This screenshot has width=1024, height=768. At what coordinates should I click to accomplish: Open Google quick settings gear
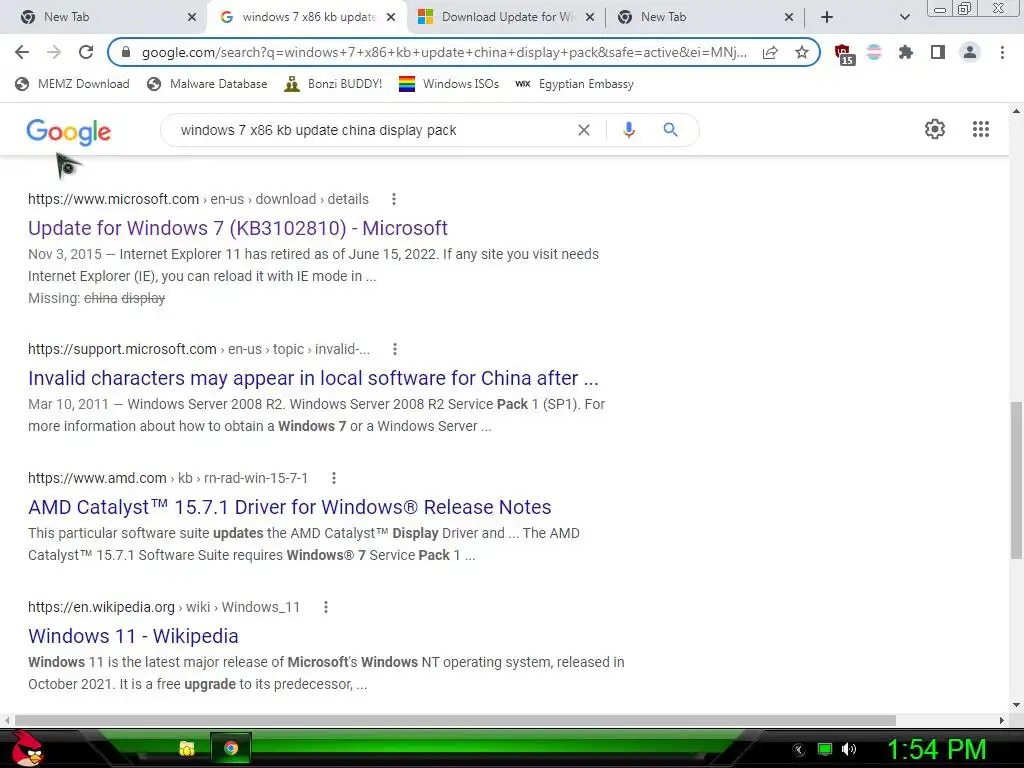(935, 129)
